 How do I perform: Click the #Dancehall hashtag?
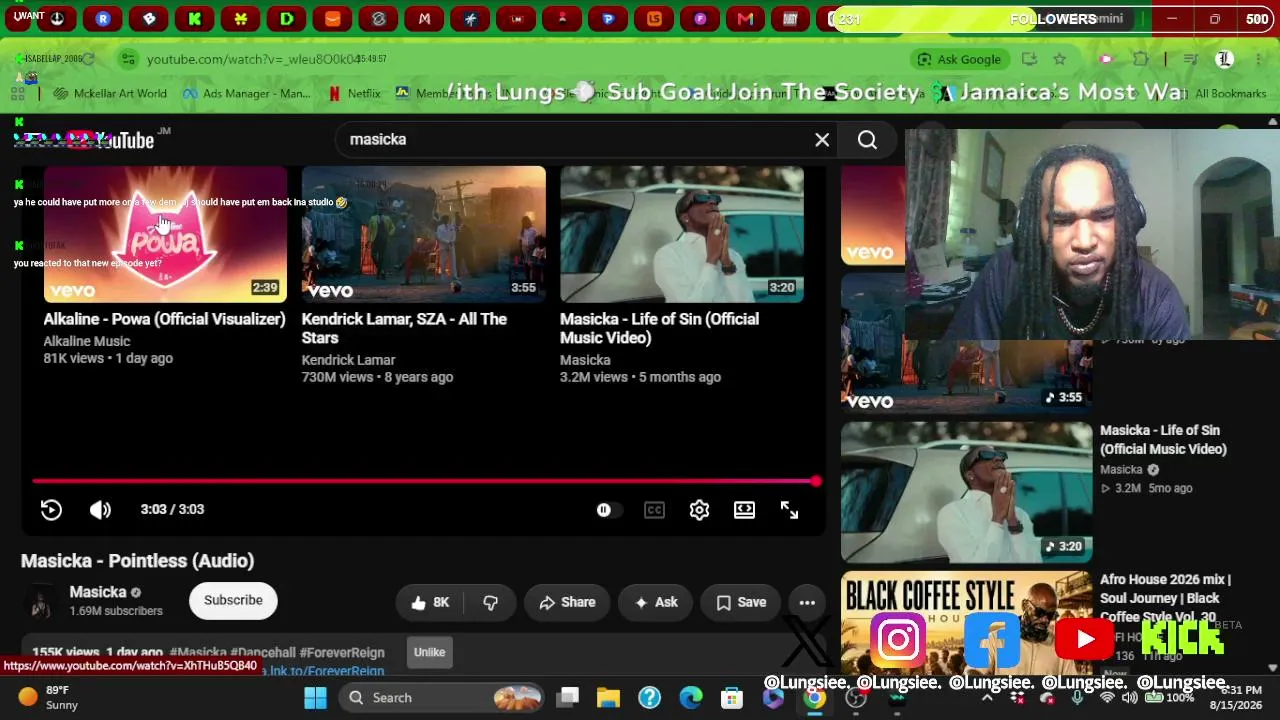[x=263, y=652]
